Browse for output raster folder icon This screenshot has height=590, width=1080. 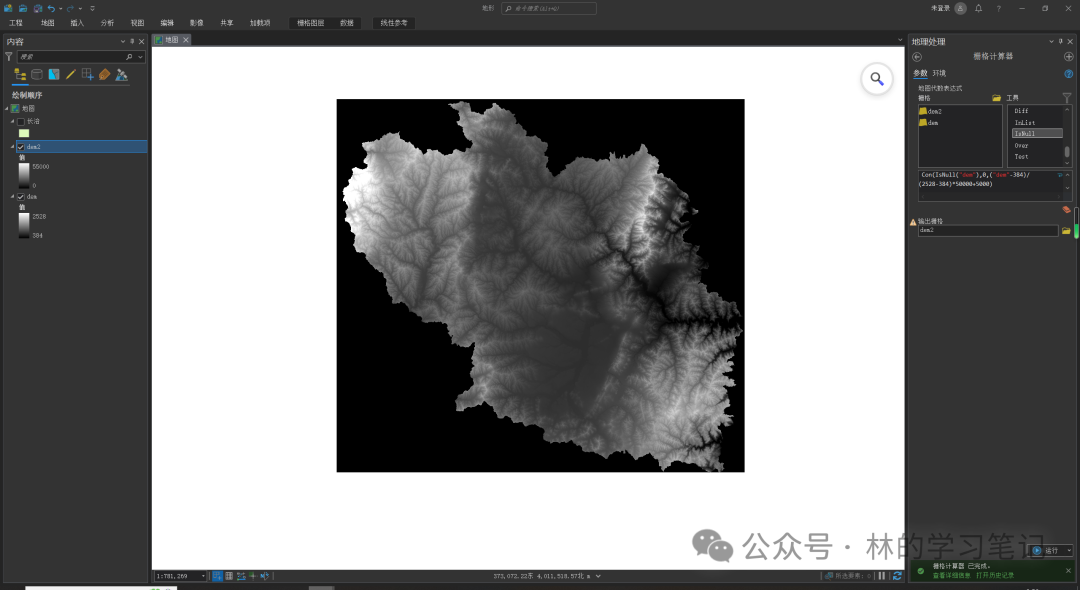1066,231
